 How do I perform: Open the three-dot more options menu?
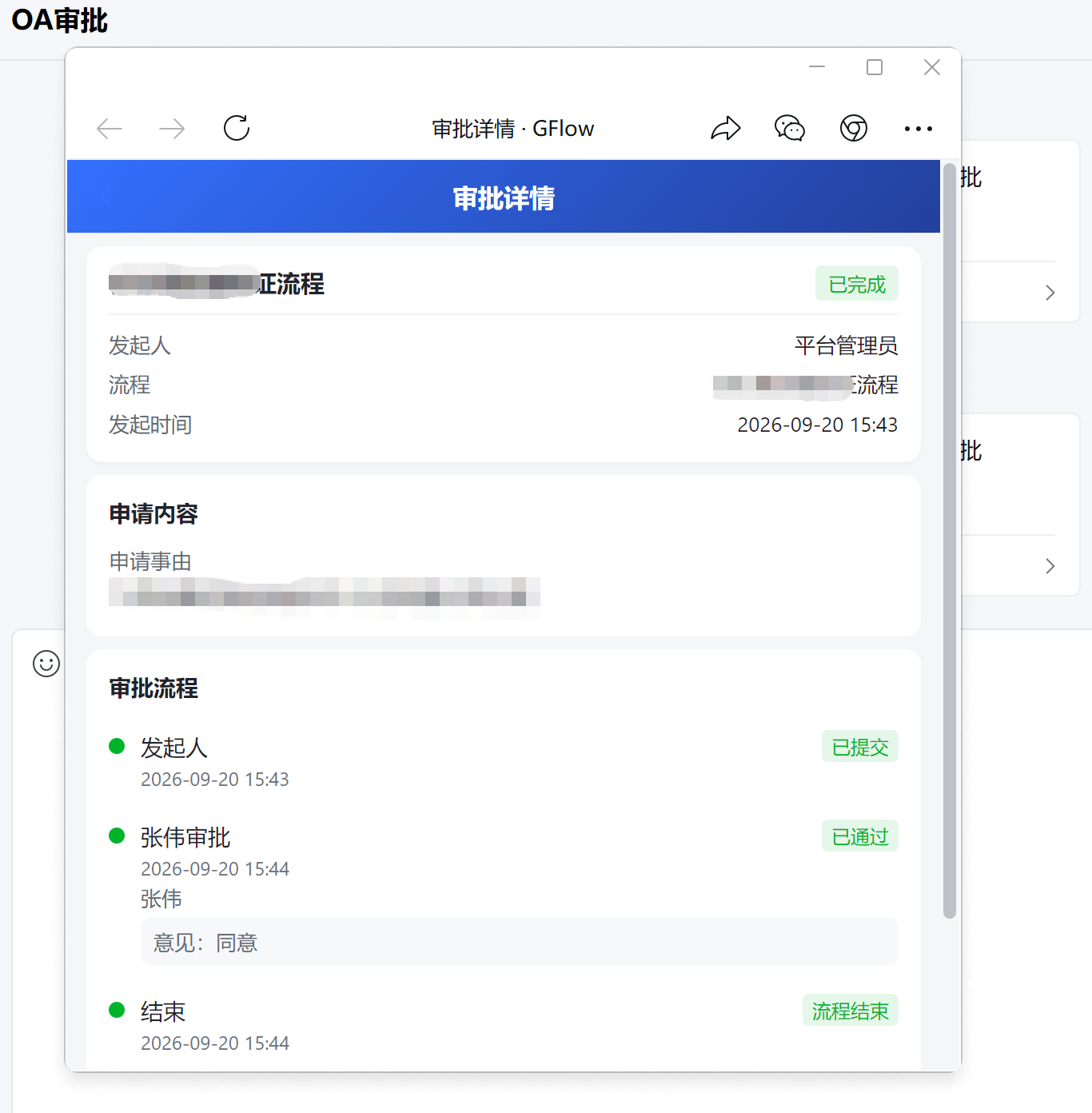pyautogui.click(x=919, y=129)
